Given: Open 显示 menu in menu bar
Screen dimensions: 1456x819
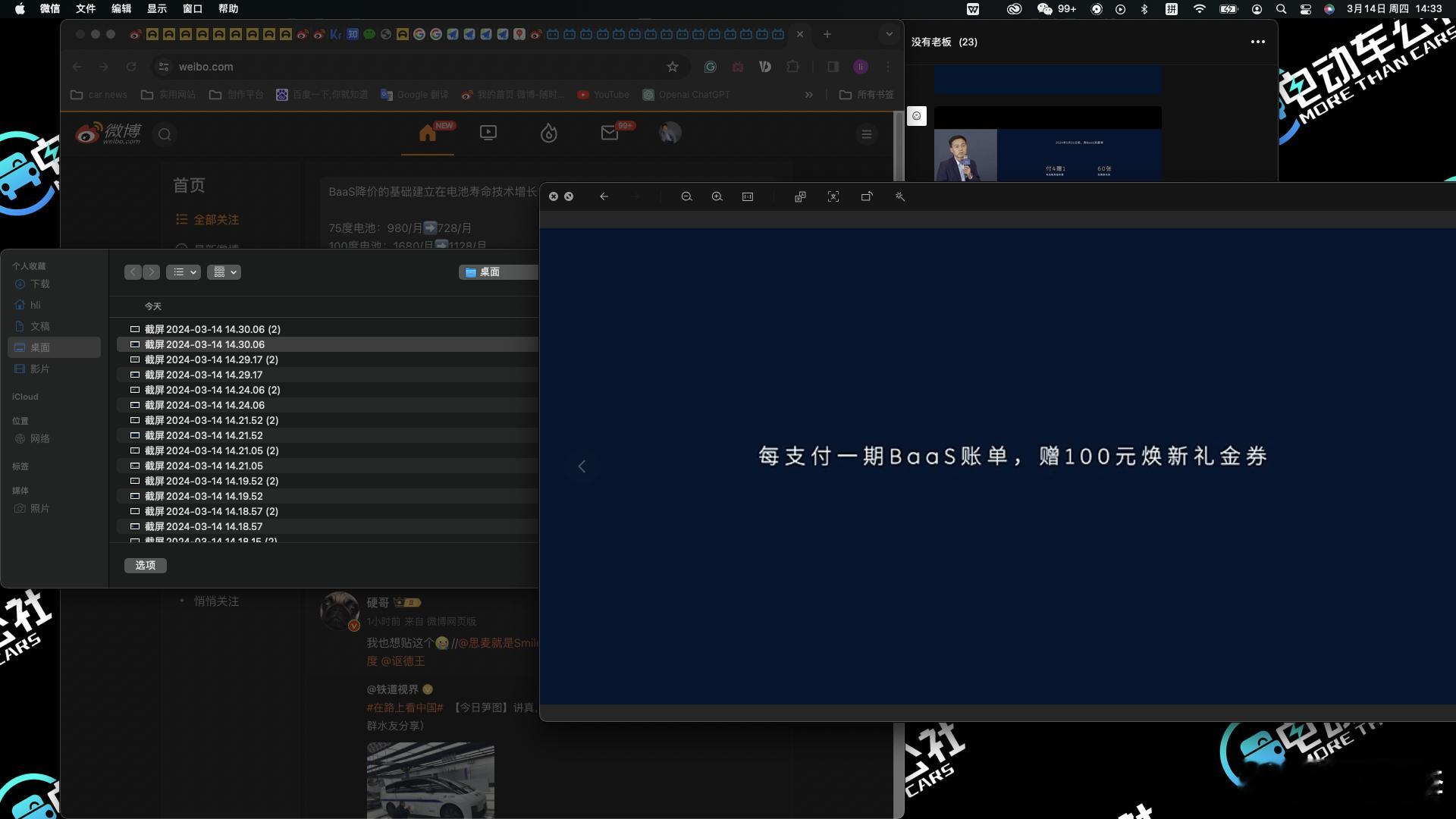Looking at the screenshot, I should point(157,9).
